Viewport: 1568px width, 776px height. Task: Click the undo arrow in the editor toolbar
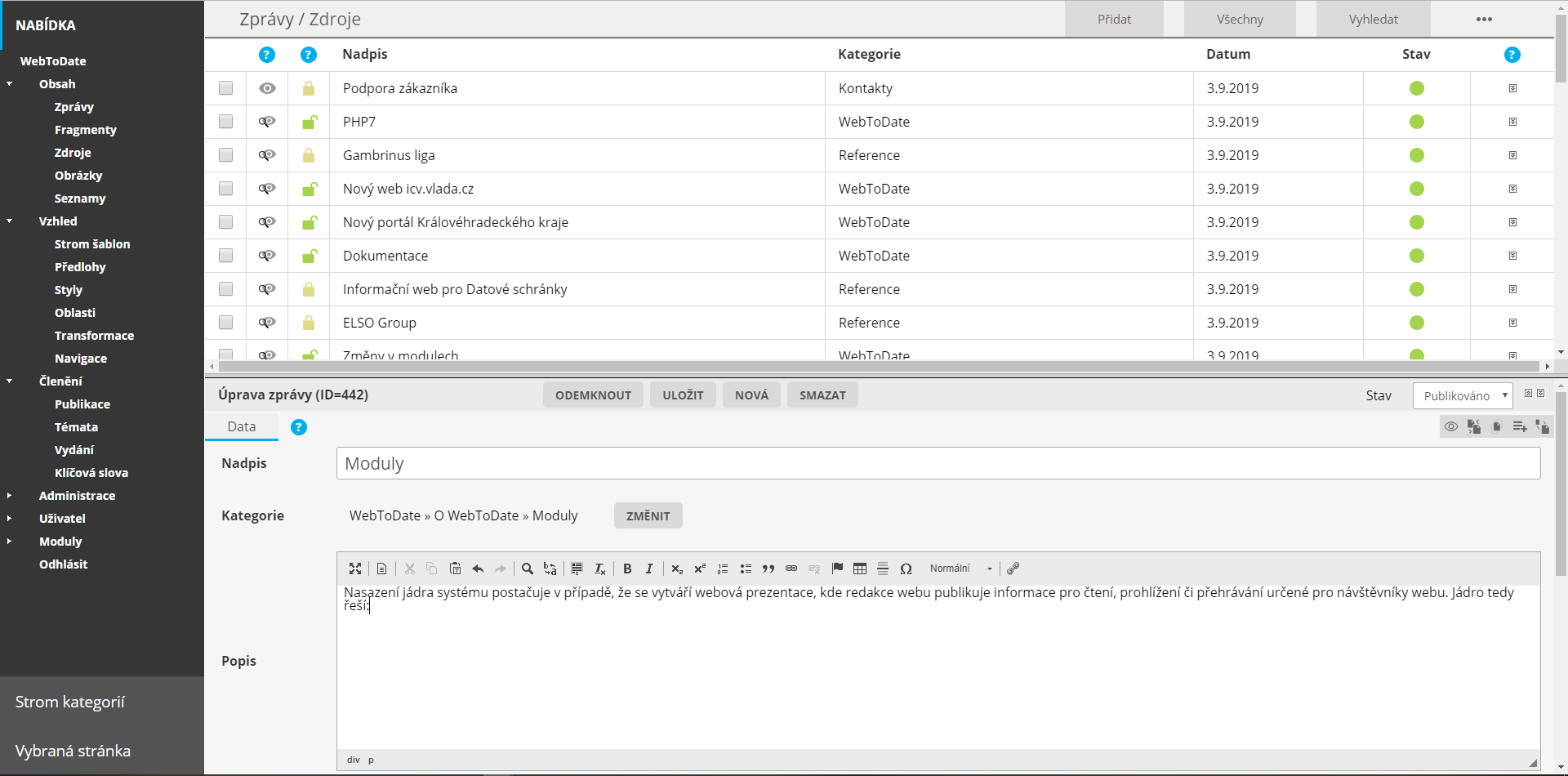tap(478, 569)
